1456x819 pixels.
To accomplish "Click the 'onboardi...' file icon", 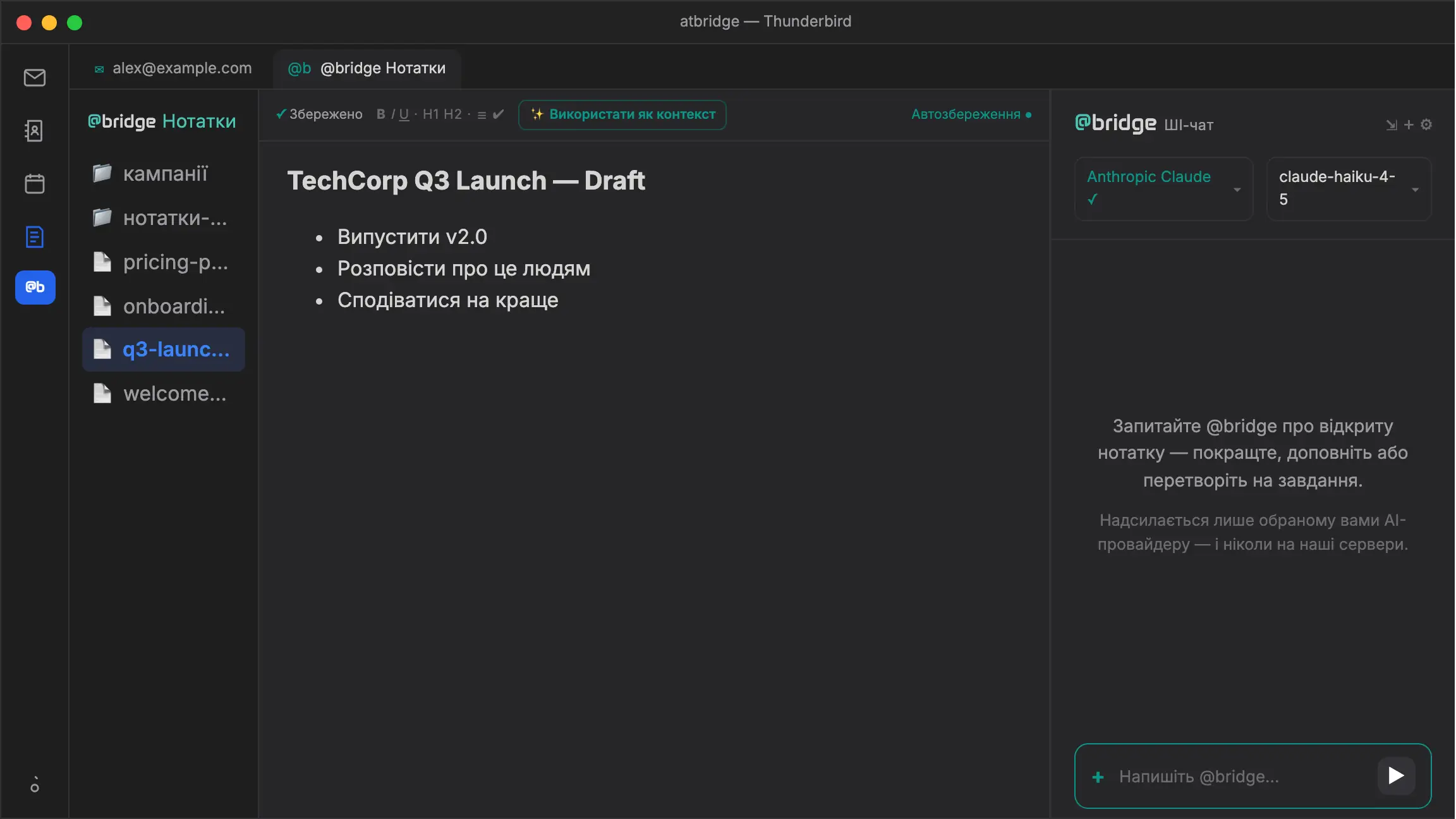I will 102,306.
